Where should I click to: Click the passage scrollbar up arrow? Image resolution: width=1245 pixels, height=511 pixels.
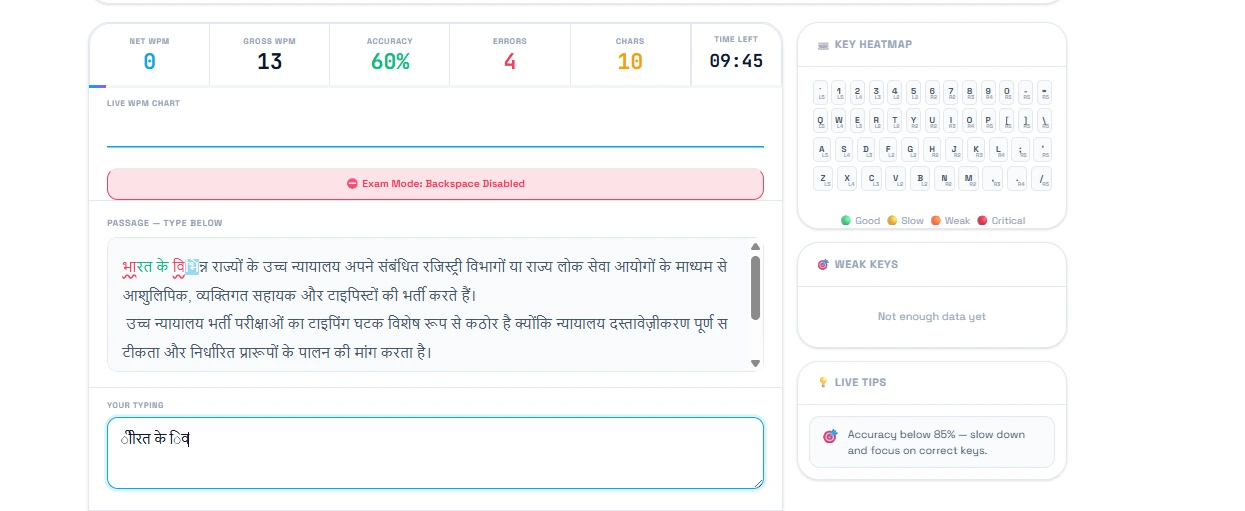tap(756, 246)
